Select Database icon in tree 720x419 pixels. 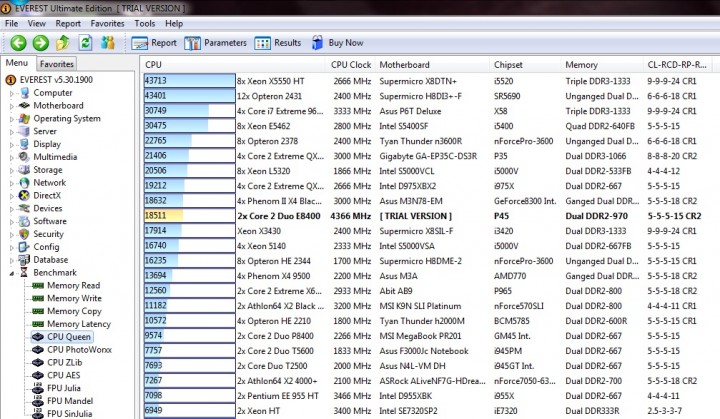24,260
